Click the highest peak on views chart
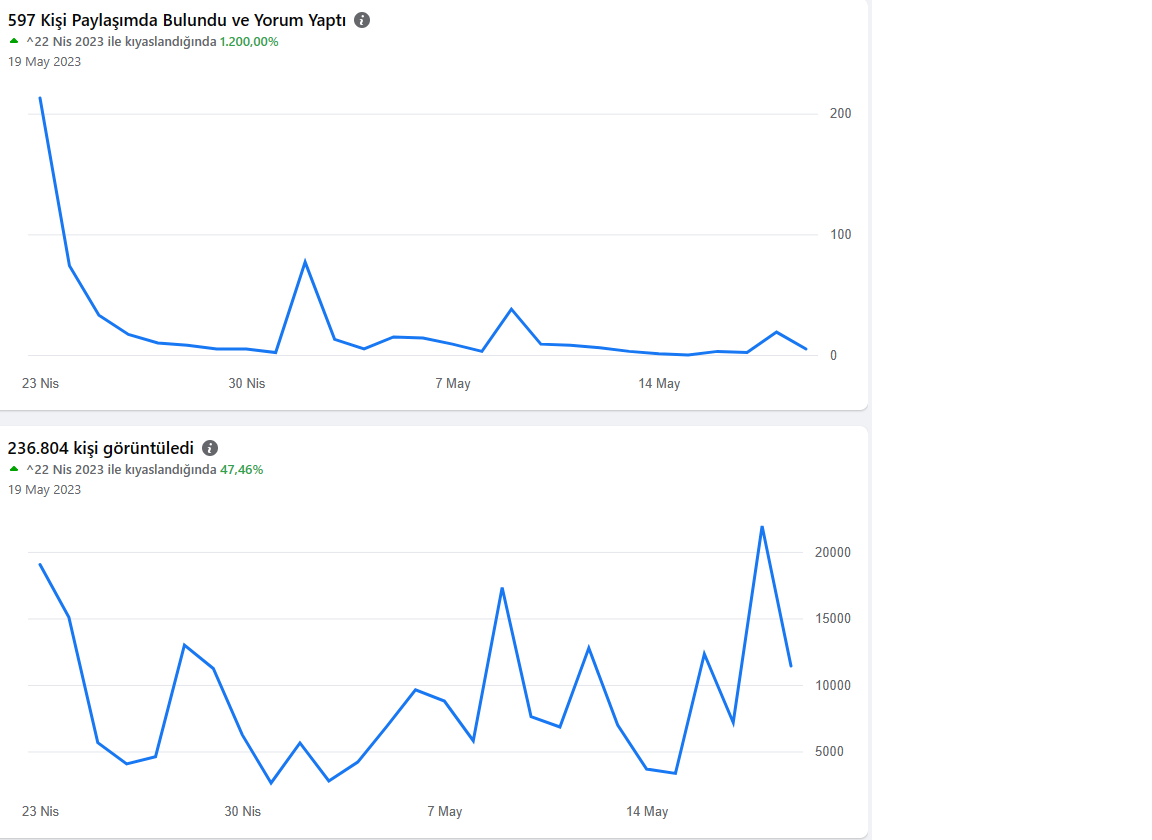The height and width of the screenshot is (840, 1152). pyautogui.click(x=762, y=527)
